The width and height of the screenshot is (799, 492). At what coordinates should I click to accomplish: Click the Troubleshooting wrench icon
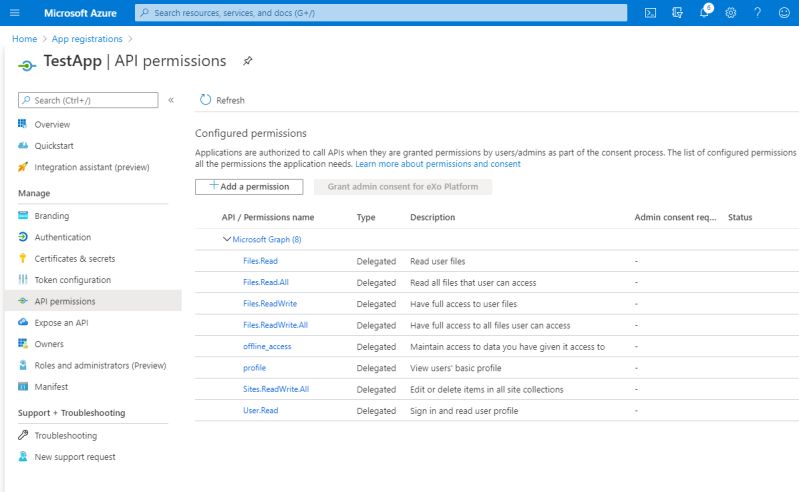click(23, 435)
